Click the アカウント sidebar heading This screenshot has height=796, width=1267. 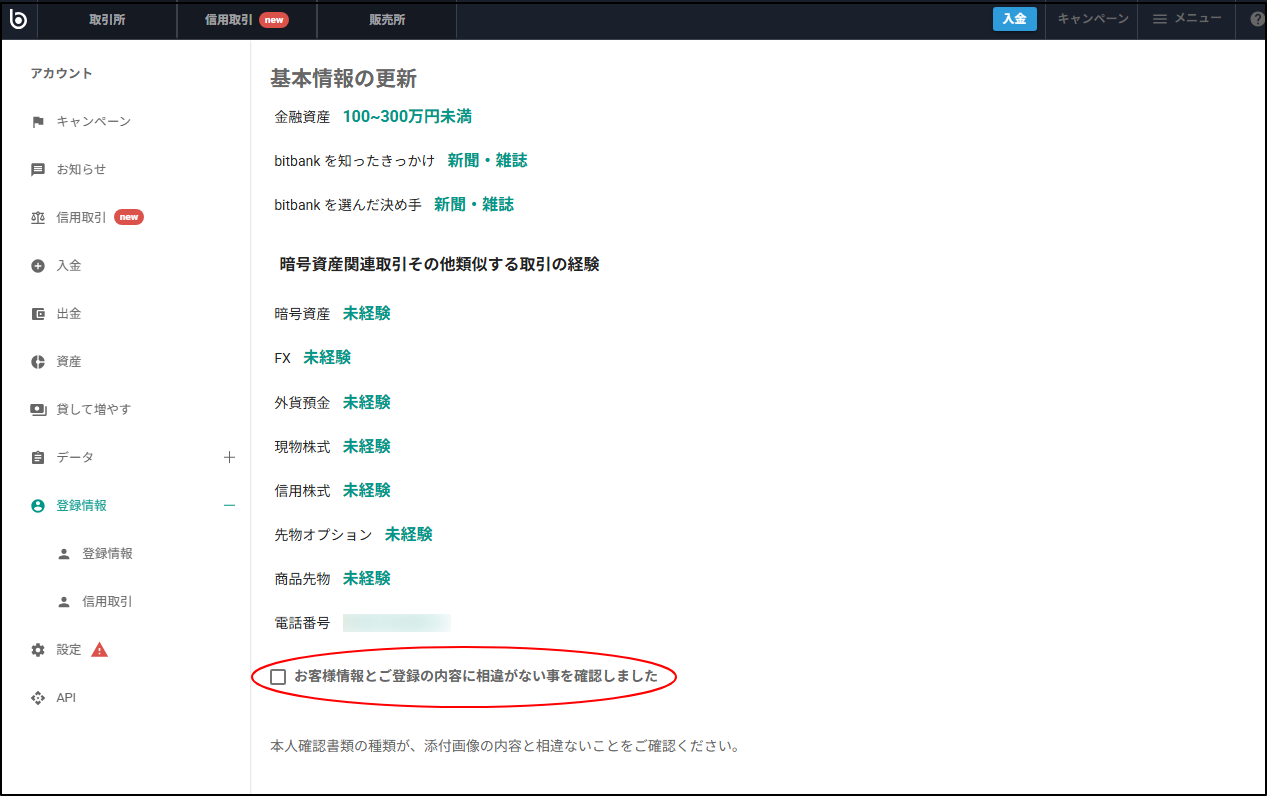coord(61,74)
